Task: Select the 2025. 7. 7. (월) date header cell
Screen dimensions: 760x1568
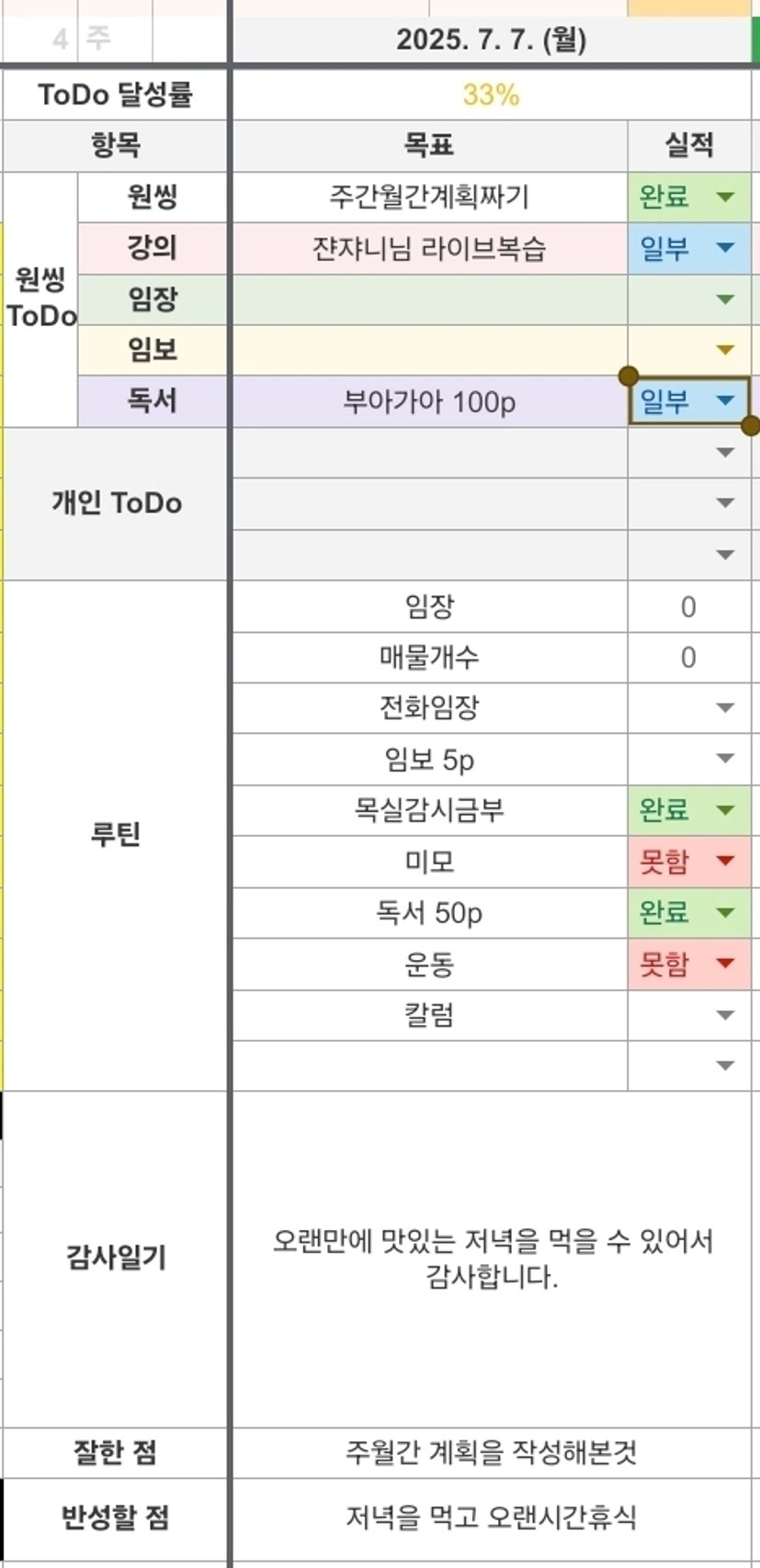Action: click(492, 40)
